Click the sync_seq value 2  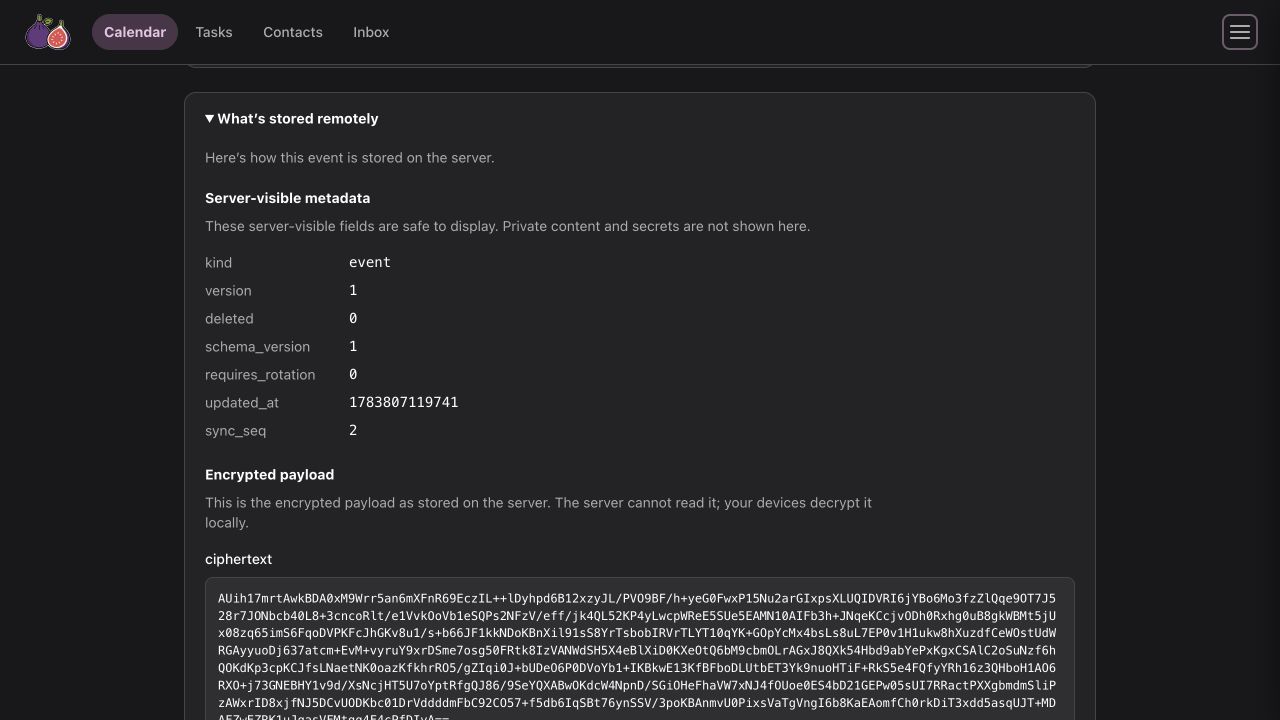(x=353, y=430)
